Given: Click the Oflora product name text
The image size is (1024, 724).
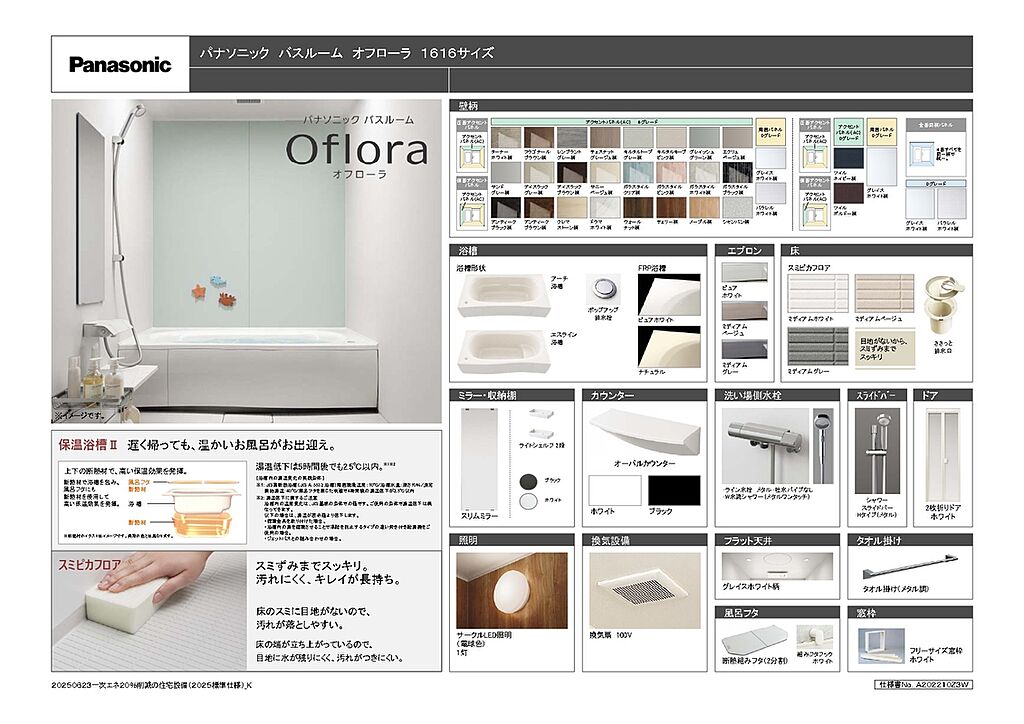Looking at the screenshot, I should pyautogui.click(x=357, y=150).
